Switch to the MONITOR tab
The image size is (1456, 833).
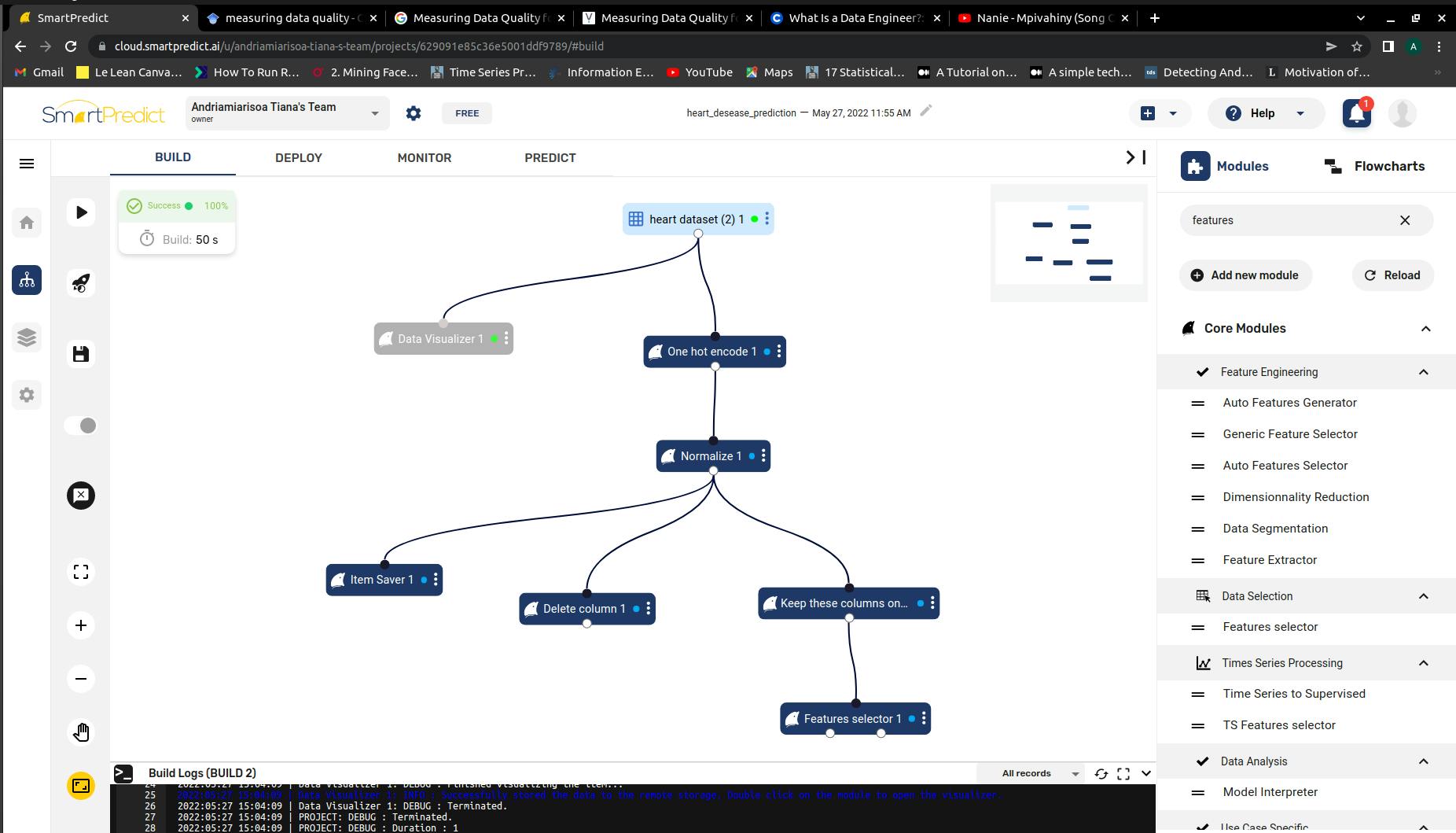425,158
